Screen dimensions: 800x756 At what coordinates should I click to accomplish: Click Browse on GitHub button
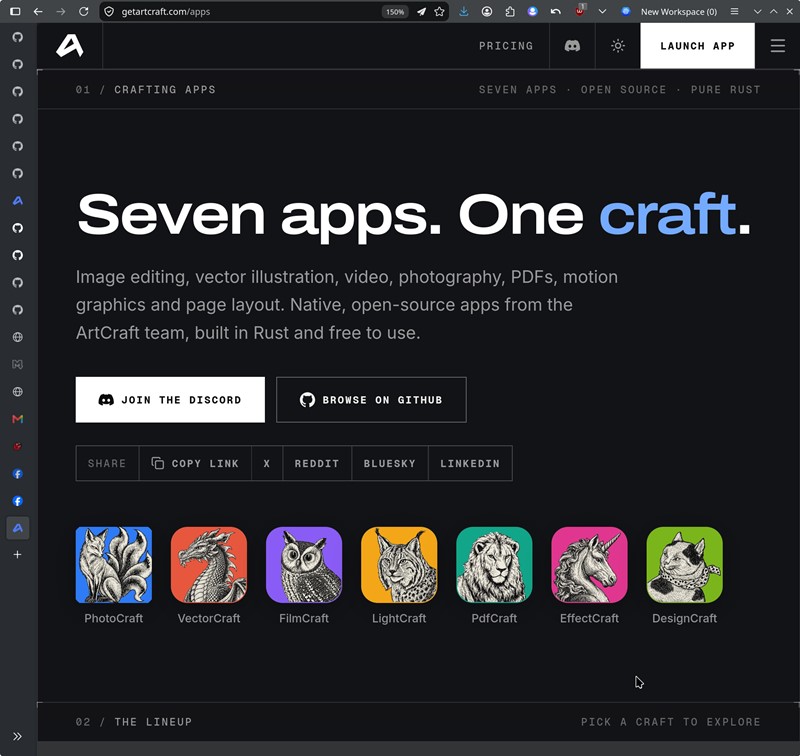[x=371, y=399]
